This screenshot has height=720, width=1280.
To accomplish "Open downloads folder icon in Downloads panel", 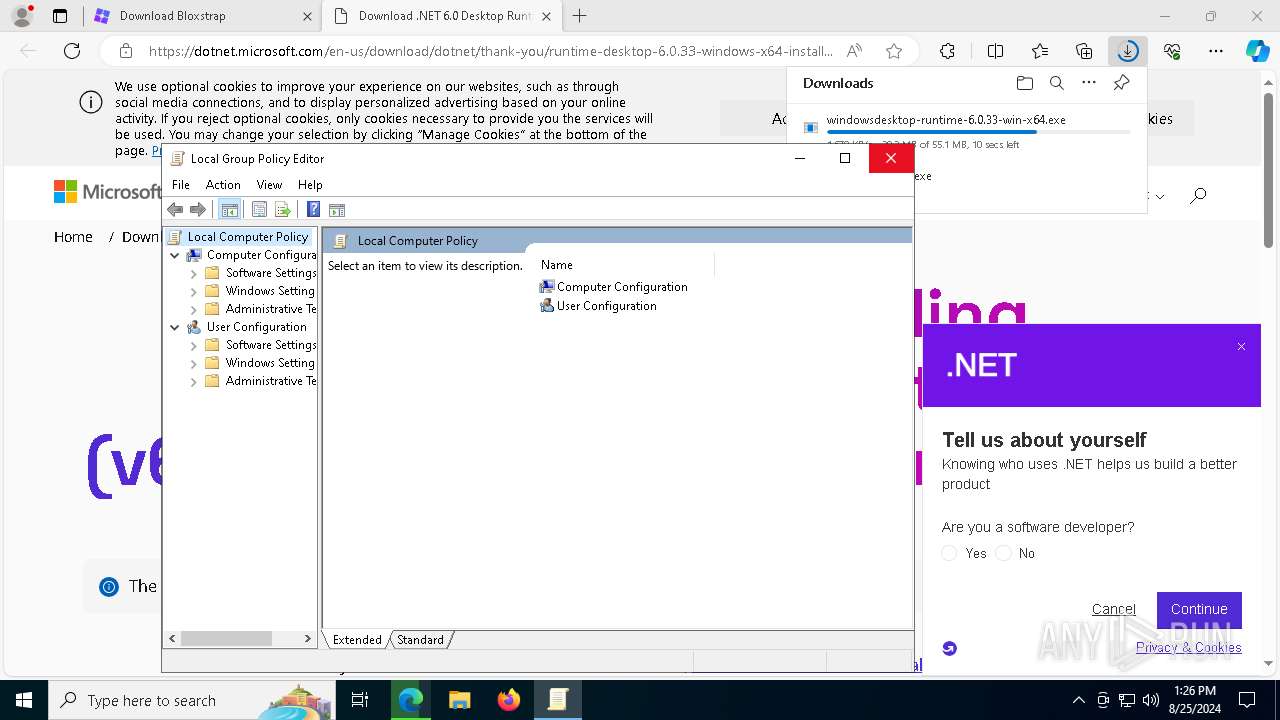I will tap(1024, 83).
